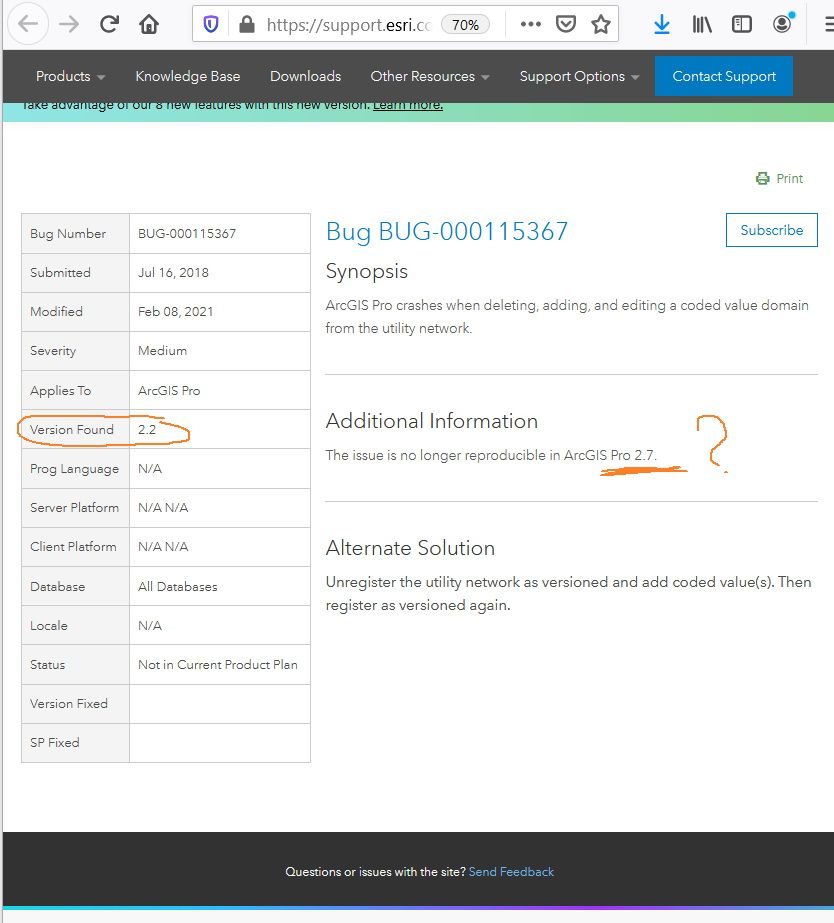Screen dimensions: 834x923
Task: Save page to Pocket
Action: [566, 24]
